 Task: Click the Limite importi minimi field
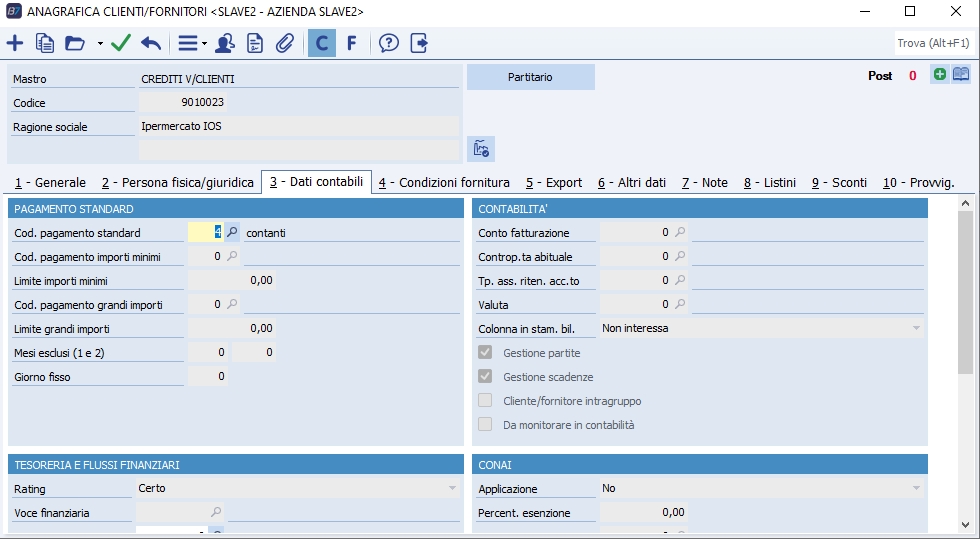(x=231, y=281)
